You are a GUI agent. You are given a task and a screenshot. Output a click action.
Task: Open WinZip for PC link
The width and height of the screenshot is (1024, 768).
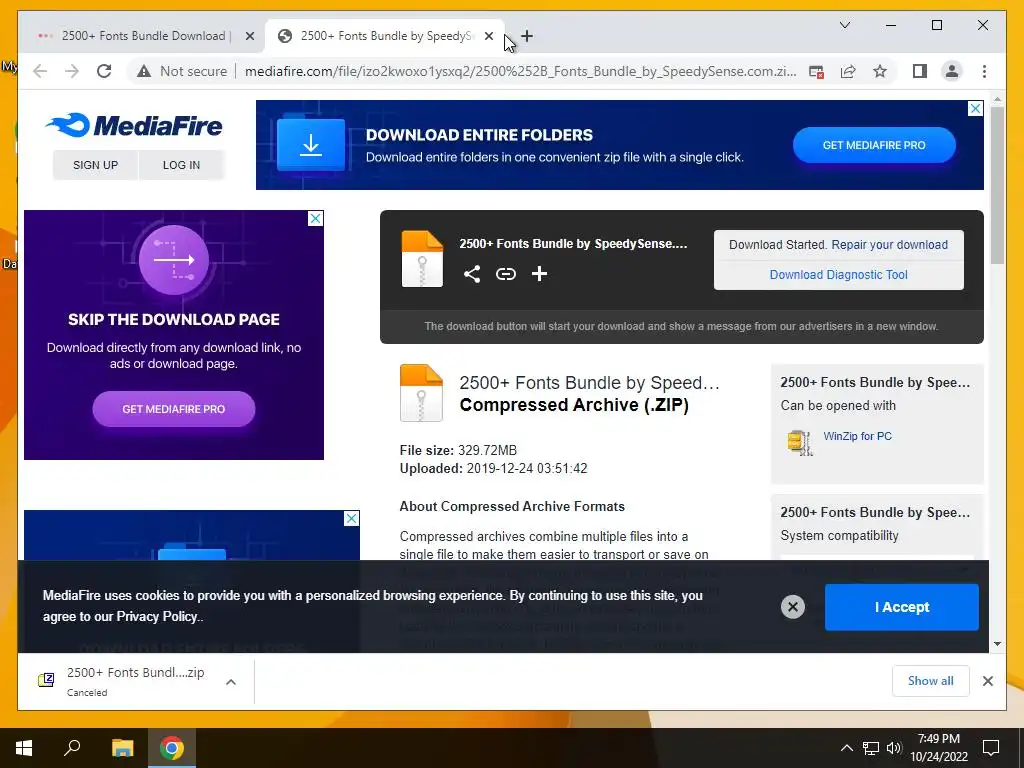tap(857, 436)
